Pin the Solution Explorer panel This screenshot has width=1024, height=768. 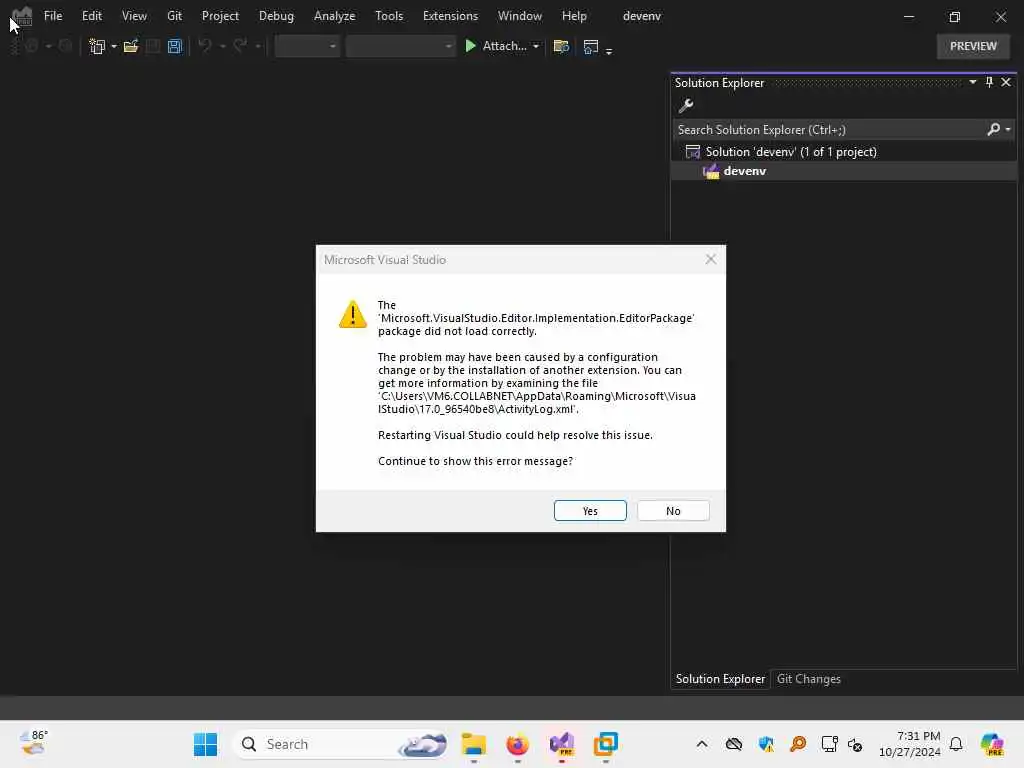tap(989, 82)
